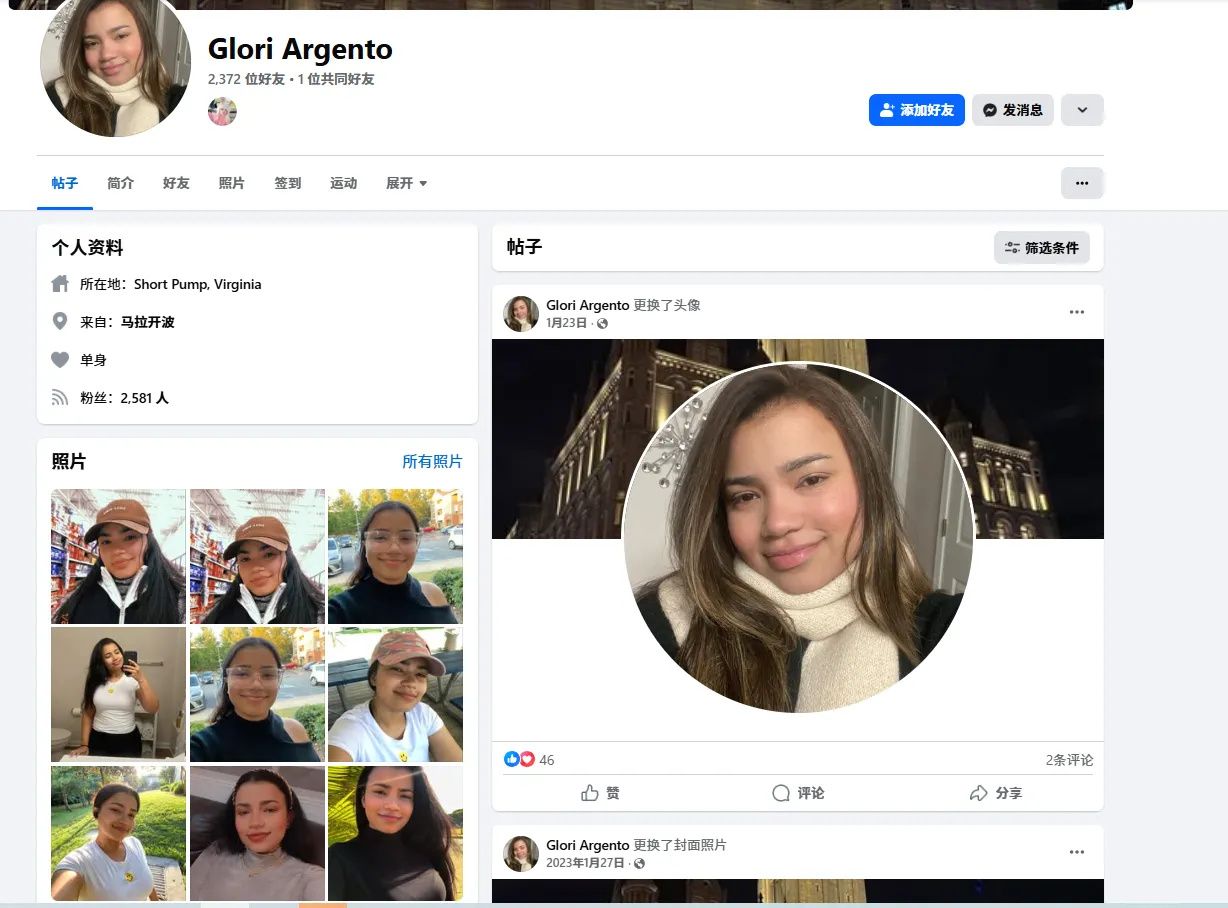Open the three-dot menu on the cover photo post
This screenshot has height=908, width=1228.
coord(1077,851)
